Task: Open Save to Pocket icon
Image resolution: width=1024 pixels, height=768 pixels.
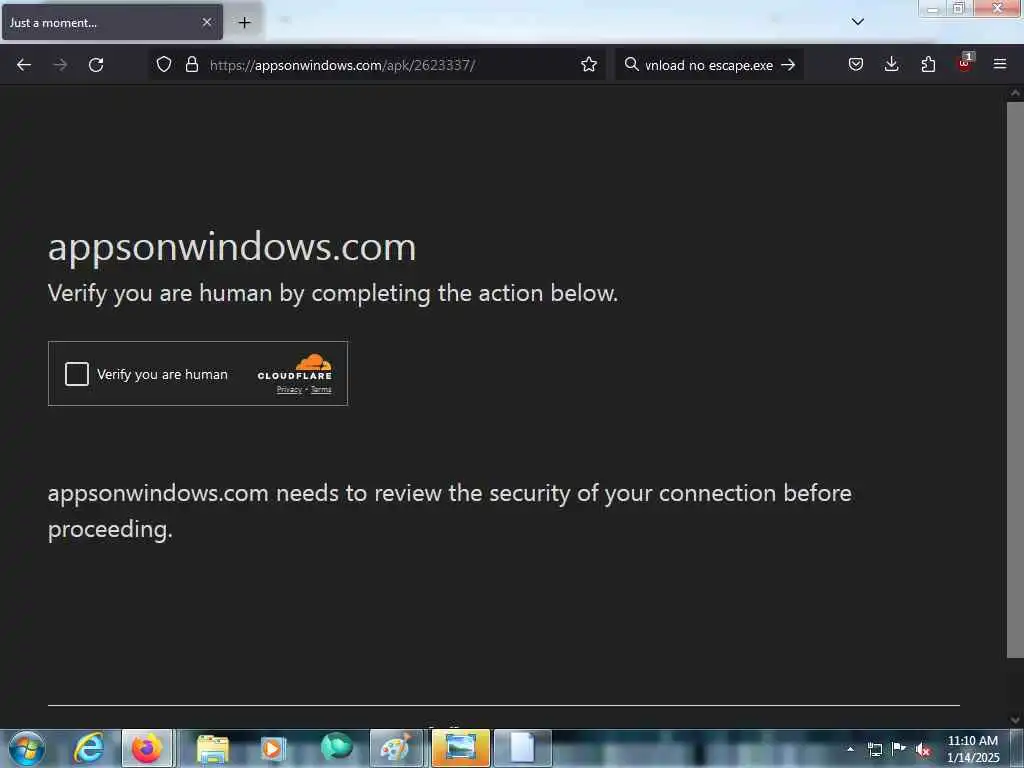Action: tap(856, 64)
